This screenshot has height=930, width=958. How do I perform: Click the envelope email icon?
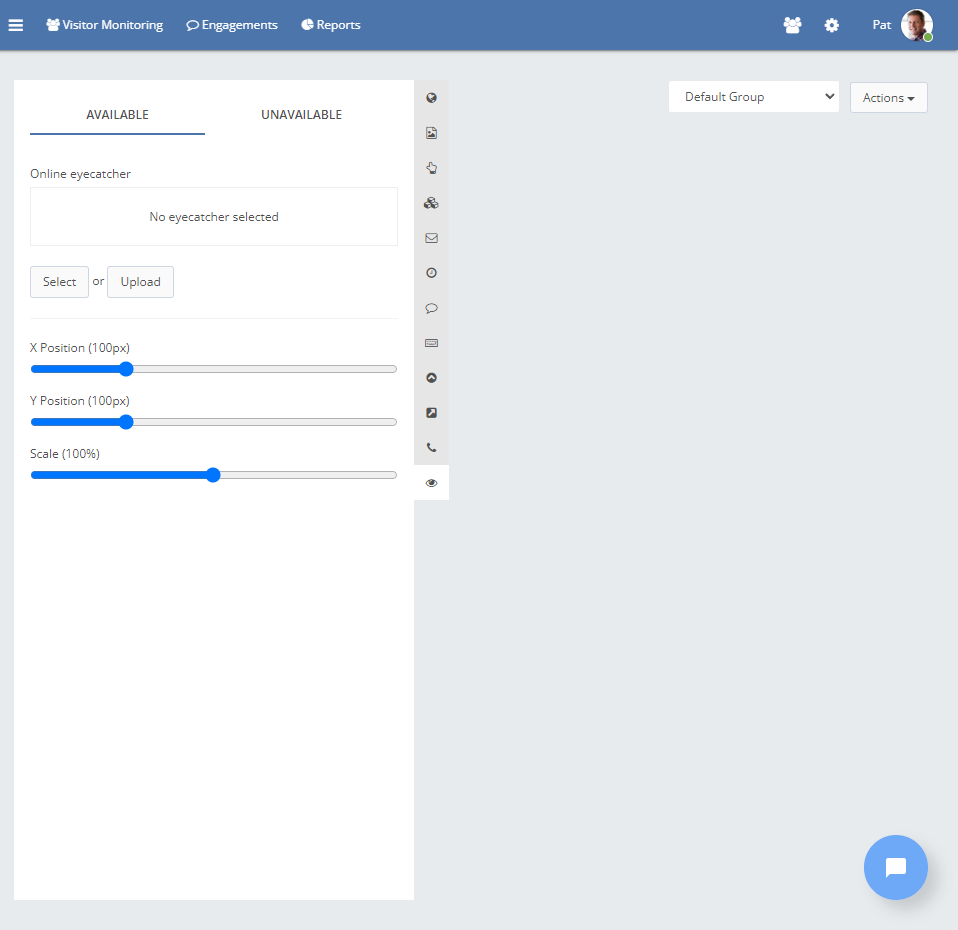431,238
